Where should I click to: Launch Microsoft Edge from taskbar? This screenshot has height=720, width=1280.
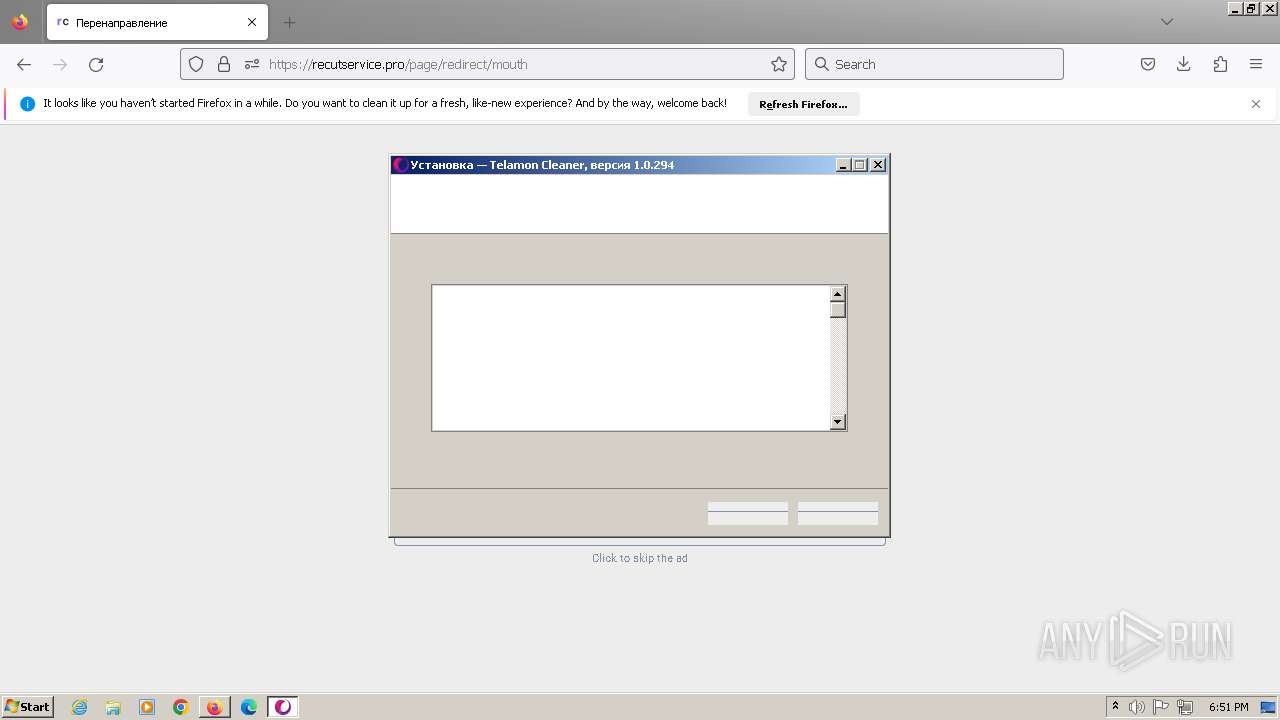click(x=249, y=707)
